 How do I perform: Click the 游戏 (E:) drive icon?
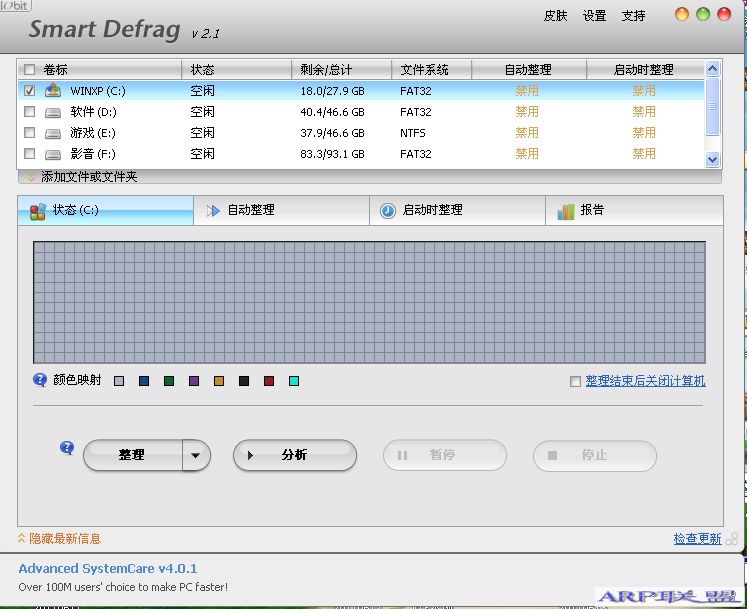tap(53, 133)
